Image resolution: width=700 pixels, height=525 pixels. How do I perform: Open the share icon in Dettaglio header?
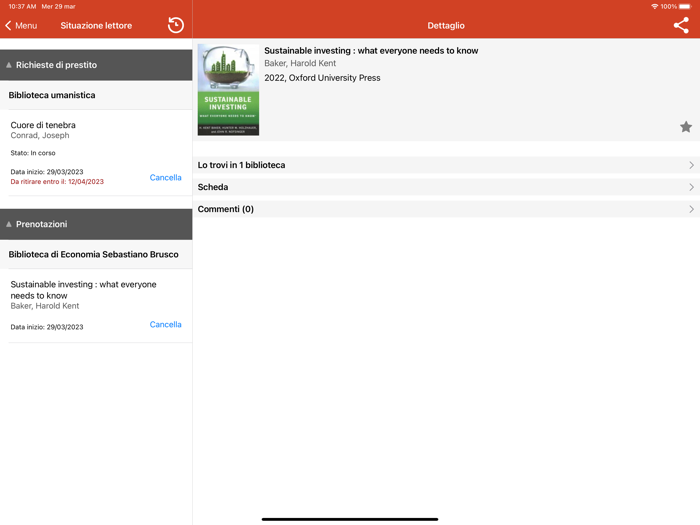click(x=681, y=25)
